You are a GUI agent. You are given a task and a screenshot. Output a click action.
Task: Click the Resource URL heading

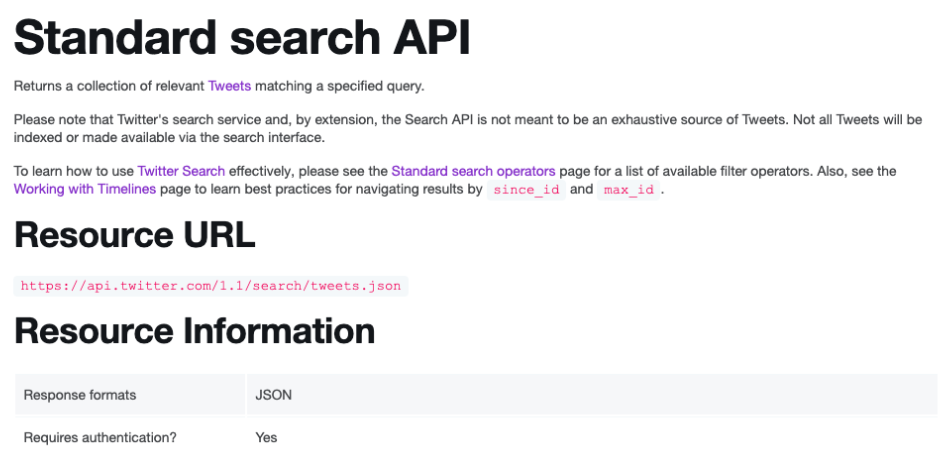click(x=135, y=236)
